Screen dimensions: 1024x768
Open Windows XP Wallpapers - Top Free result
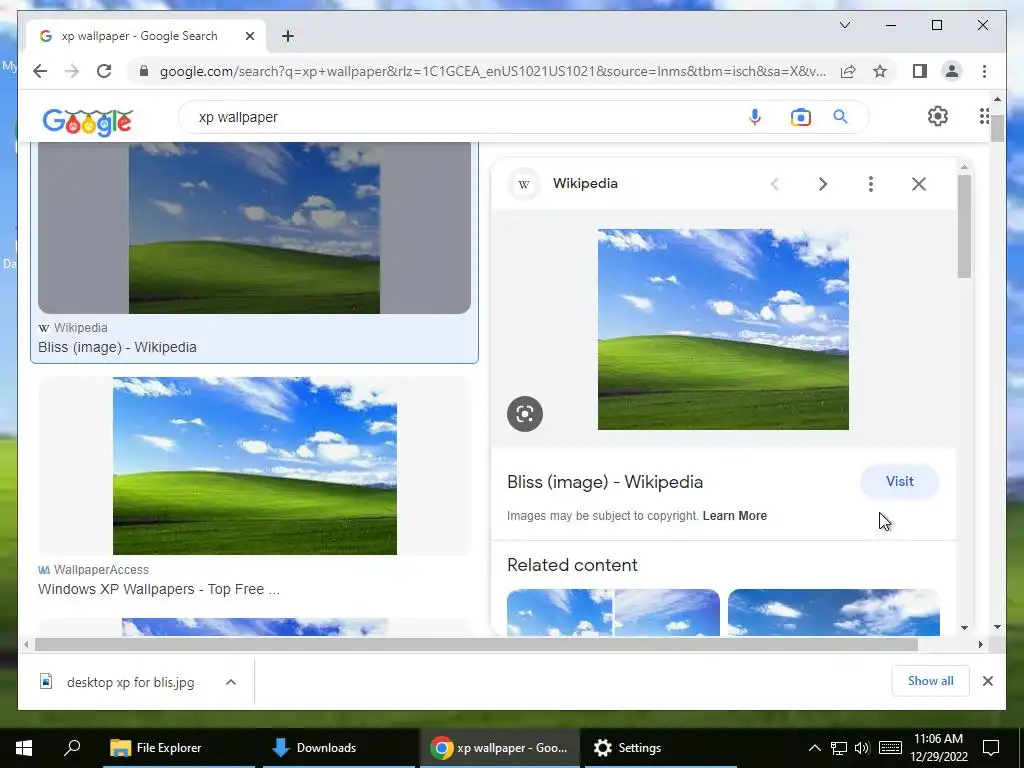pos(159,589)
